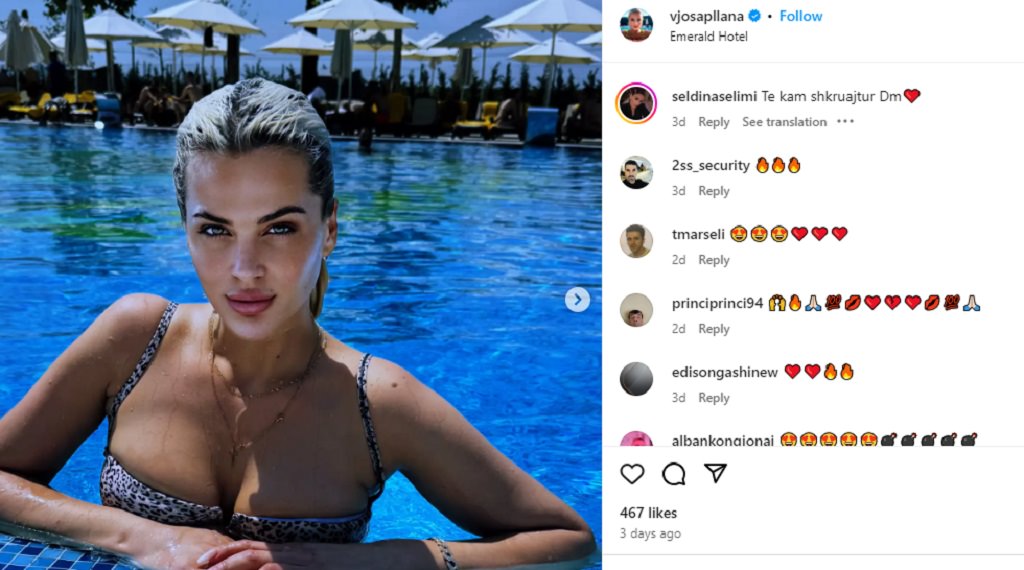
Task: Like the post with the heart icon
Action: pyautogui.click(x=632, y=474)
